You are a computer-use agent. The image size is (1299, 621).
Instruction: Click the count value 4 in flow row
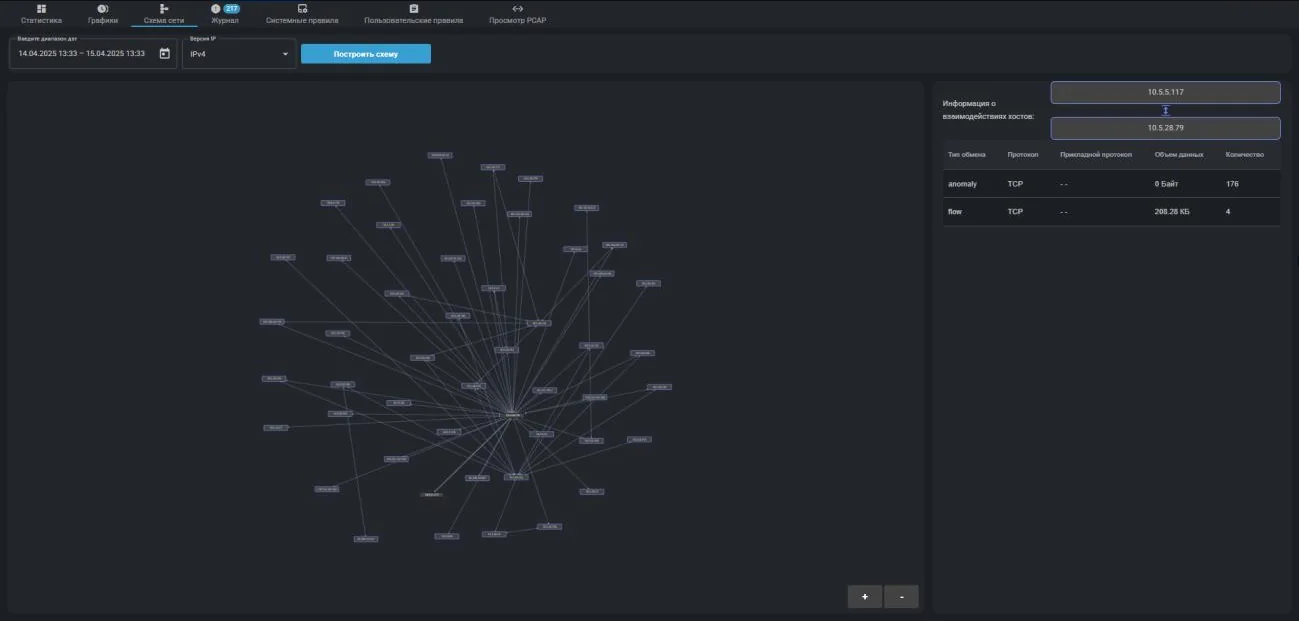(x=1228, y=212)
